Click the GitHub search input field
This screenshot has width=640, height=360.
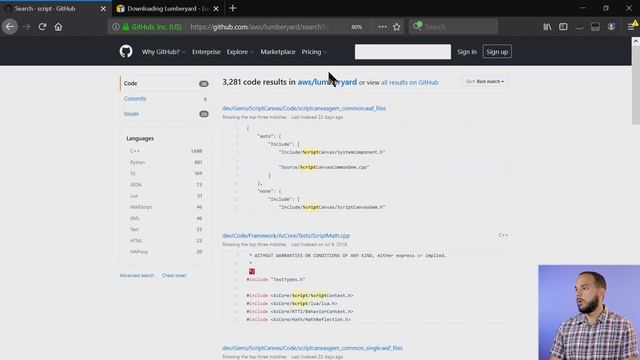coord(403,52)
